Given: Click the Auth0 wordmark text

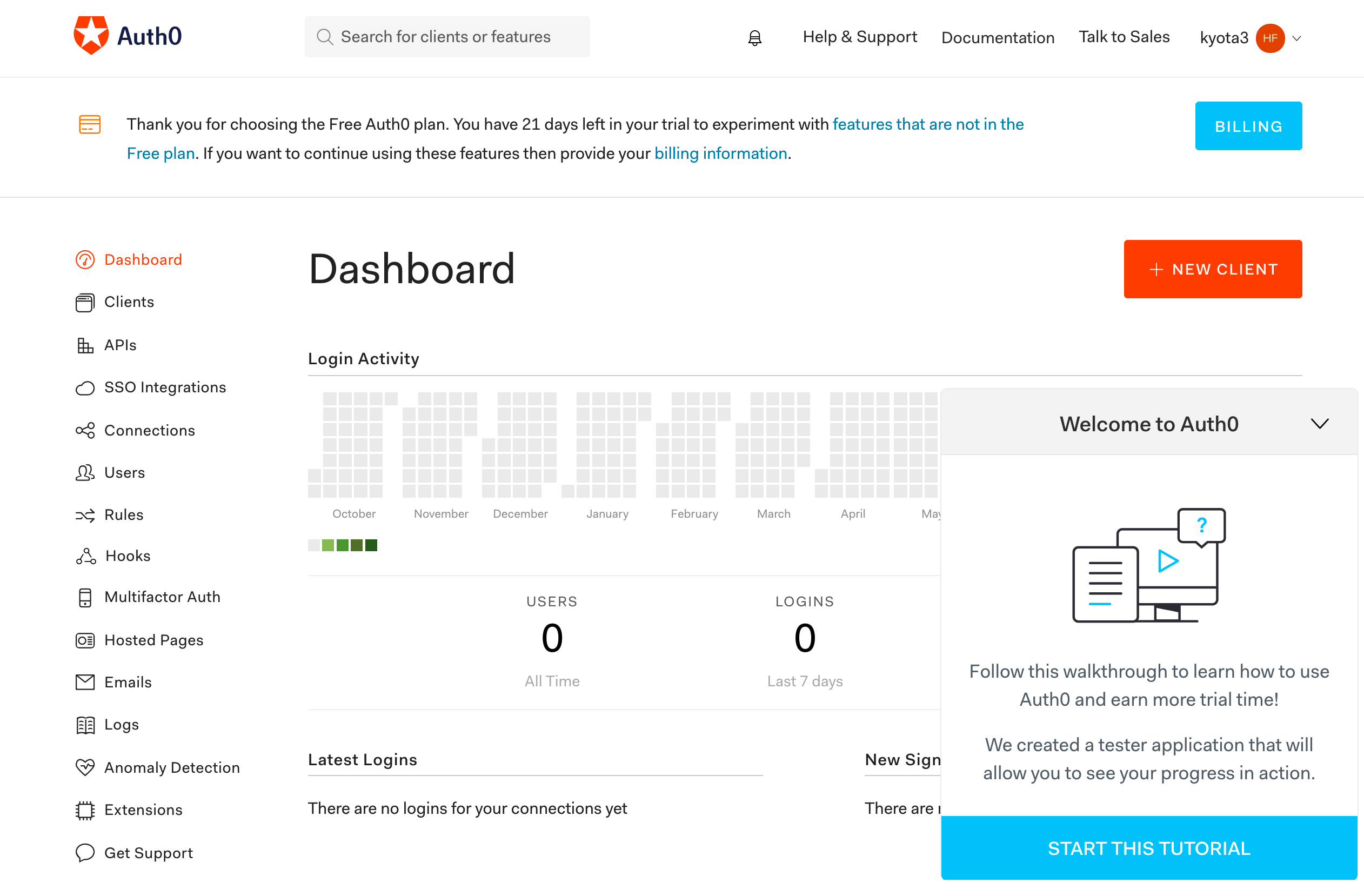Looking at the screenshot, I should [150, 36].
